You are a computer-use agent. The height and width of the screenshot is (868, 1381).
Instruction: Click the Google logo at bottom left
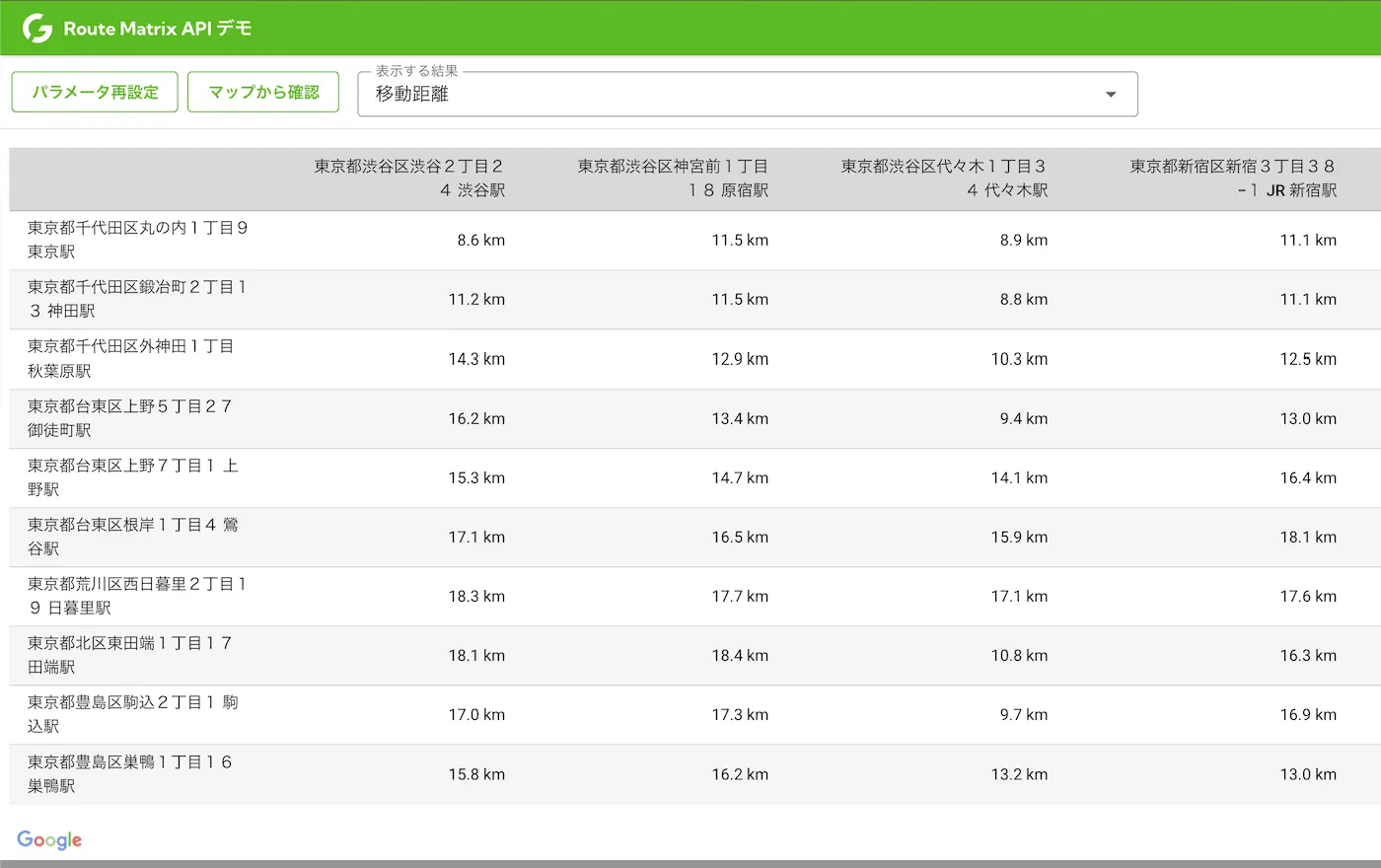pyautogui.click(x=49, y=840)
